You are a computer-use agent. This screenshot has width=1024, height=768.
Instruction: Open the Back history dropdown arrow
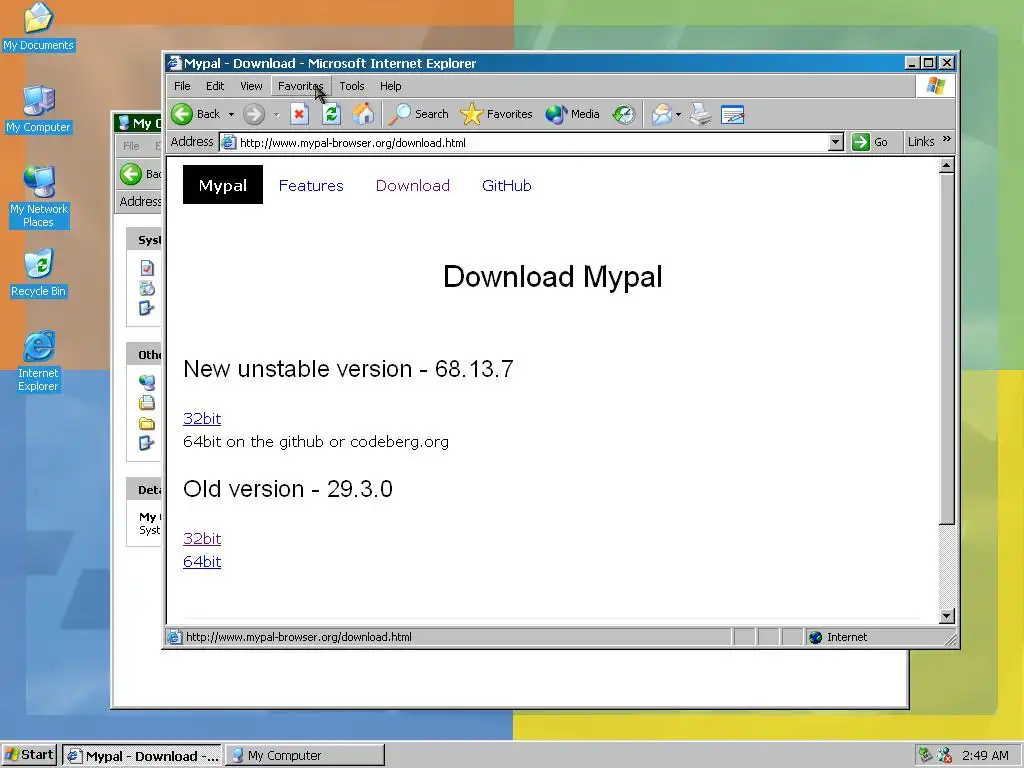pyautogui.click(x=231, y=114)
